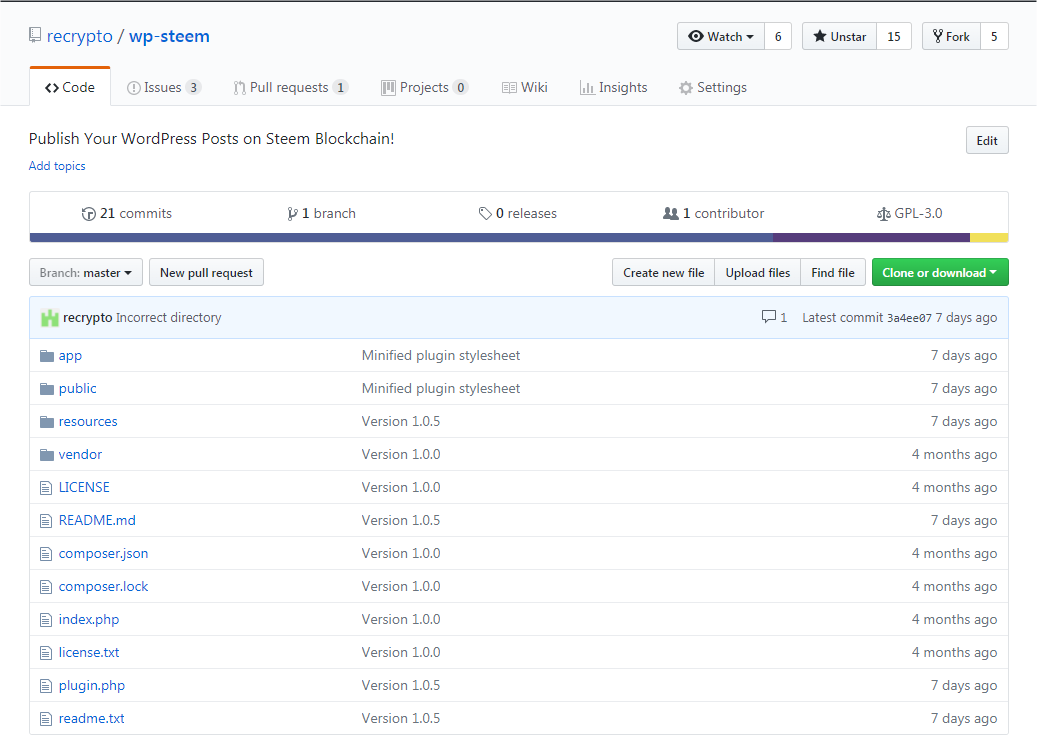This screenshot has height=745, width=1037.
Task: Click Find file button
Action: pos(833,273)
